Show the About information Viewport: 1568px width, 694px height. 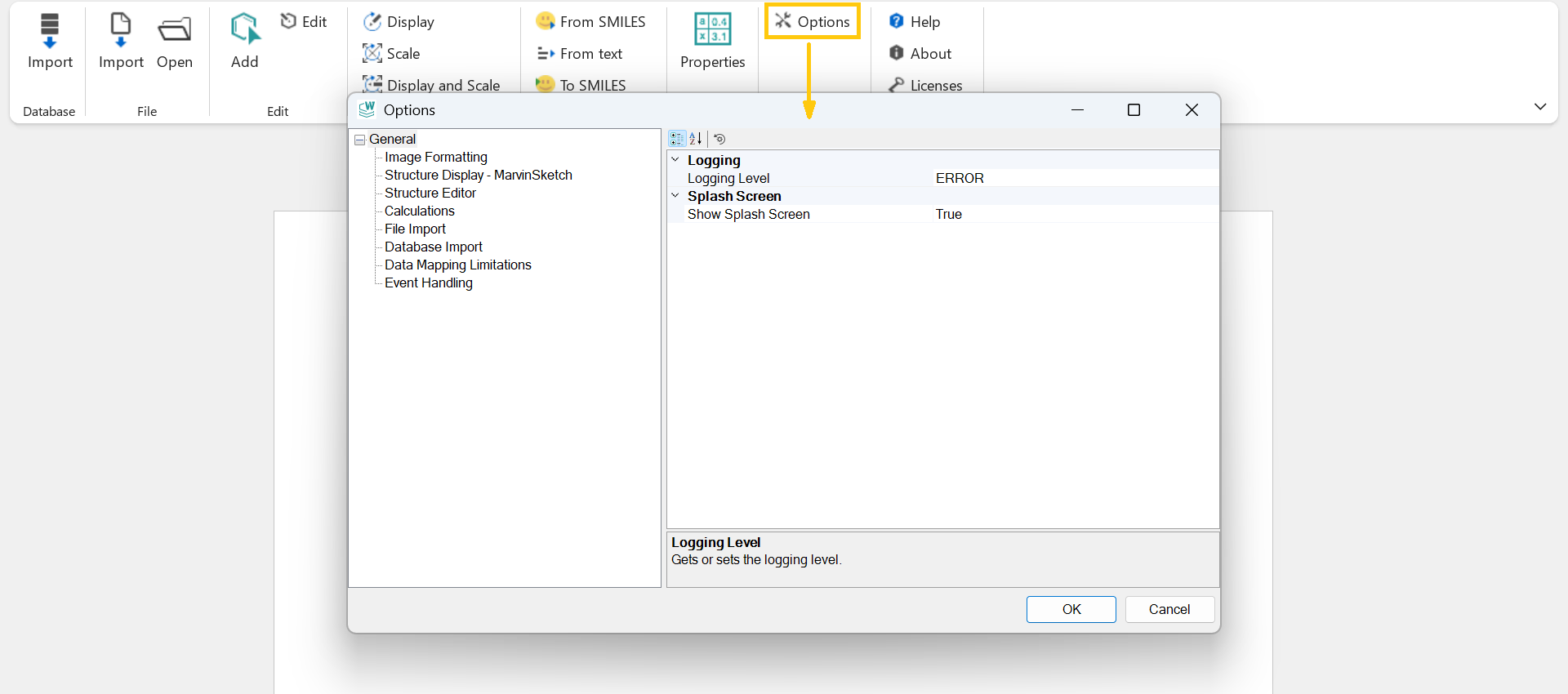click(920, 53)
